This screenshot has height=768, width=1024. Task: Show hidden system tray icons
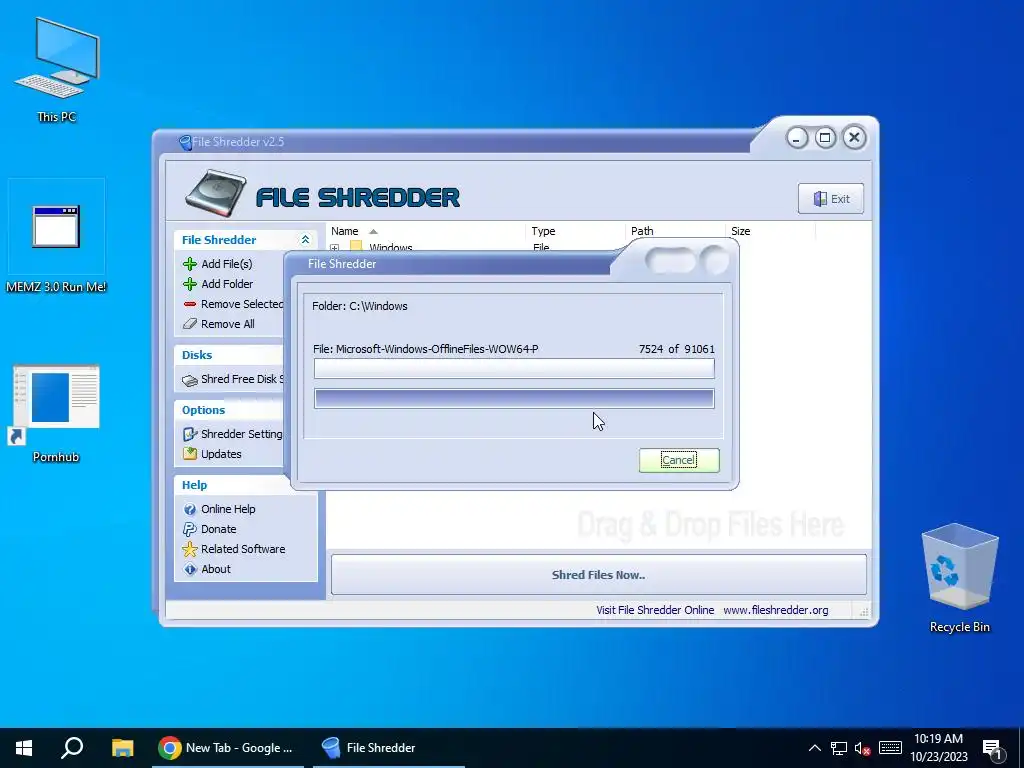(814, 748)
